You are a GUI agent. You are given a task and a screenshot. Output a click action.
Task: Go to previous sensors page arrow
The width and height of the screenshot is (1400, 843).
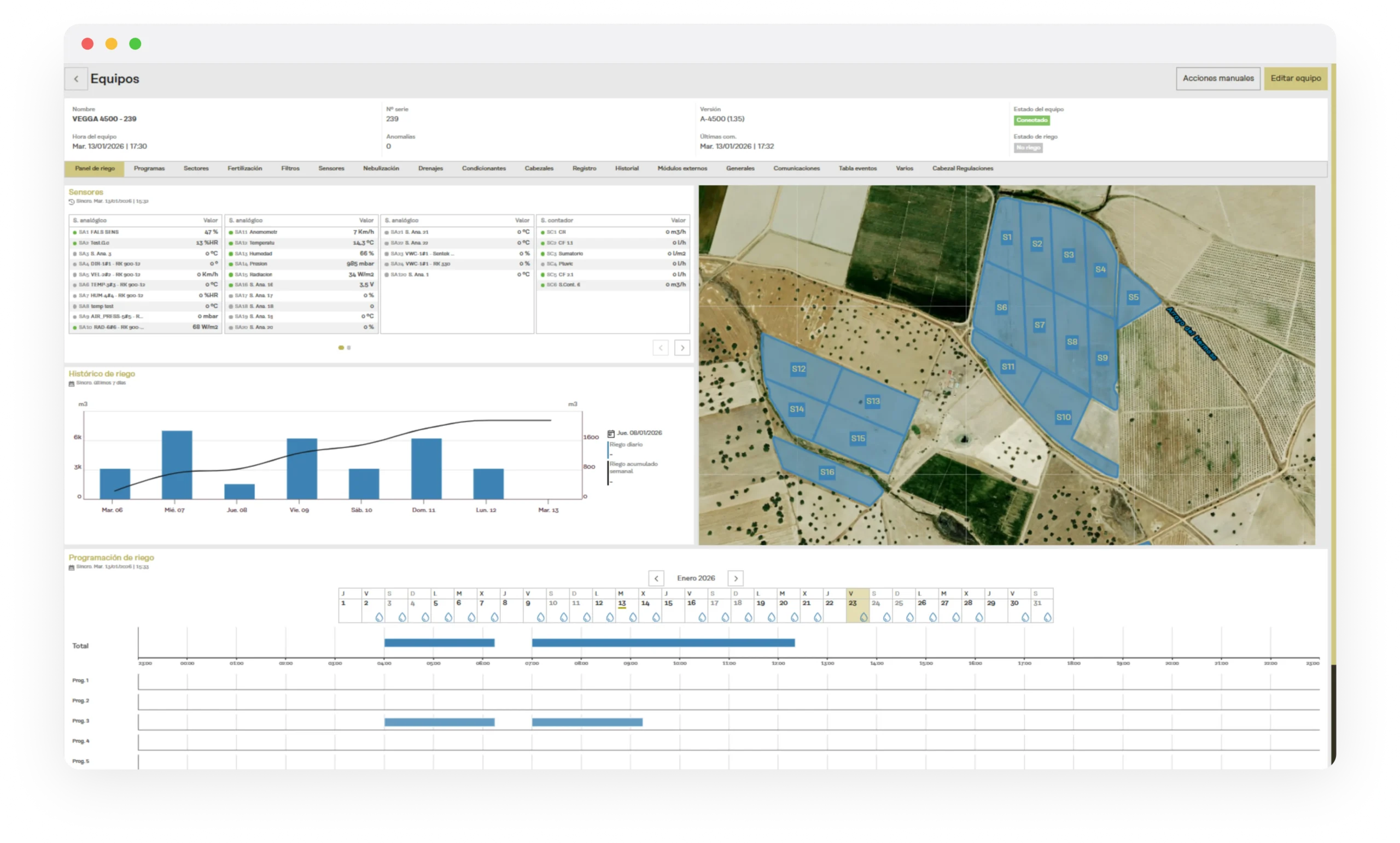point(660,348)
